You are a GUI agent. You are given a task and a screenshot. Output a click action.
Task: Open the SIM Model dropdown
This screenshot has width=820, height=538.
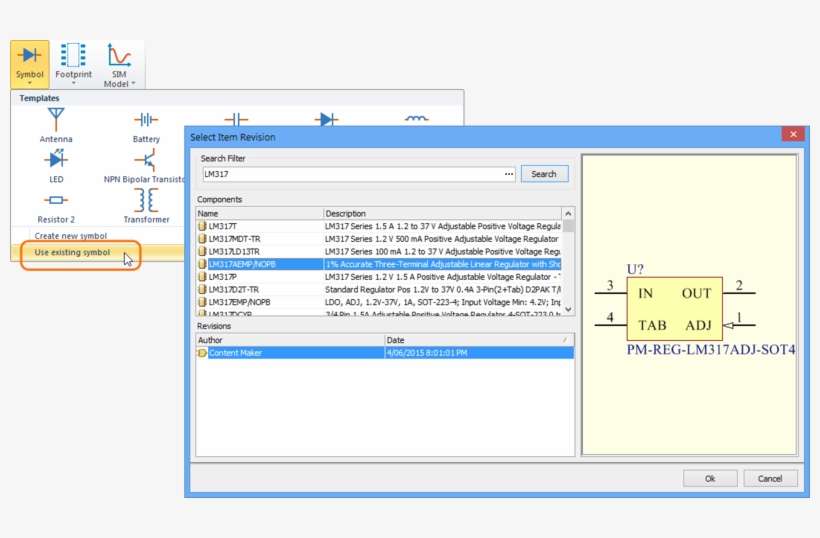pyautogui.click(x=119, y=64)
